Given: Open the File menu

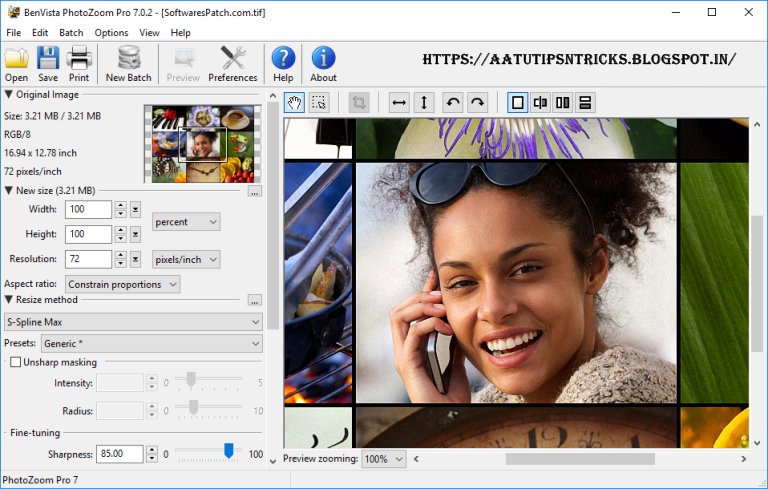Looking at the screenshot, I should click(14, 33).
